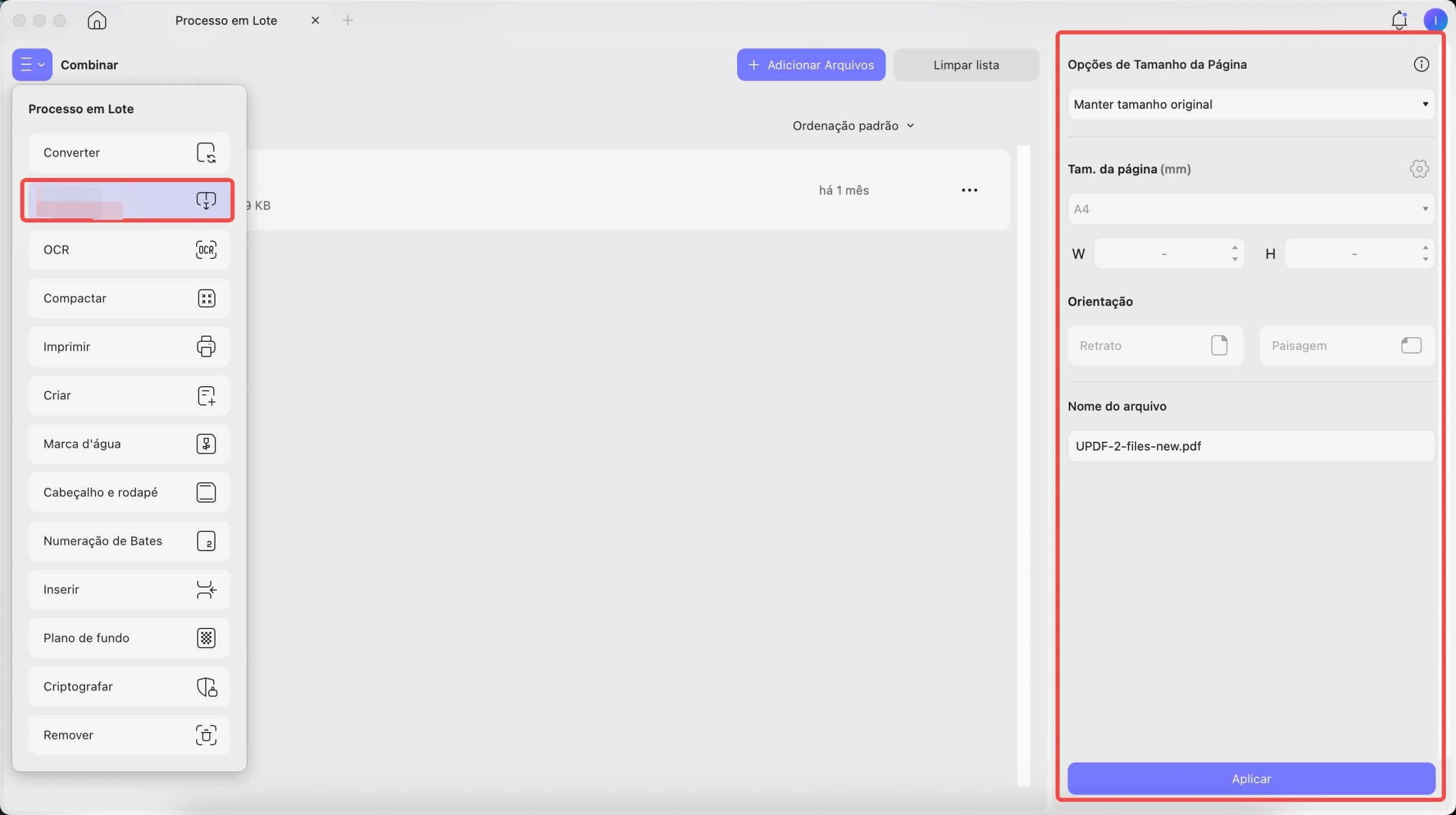Click the Inserir pages icon
The height and width of the screenshot is (815, 1456).
(206, 589)
